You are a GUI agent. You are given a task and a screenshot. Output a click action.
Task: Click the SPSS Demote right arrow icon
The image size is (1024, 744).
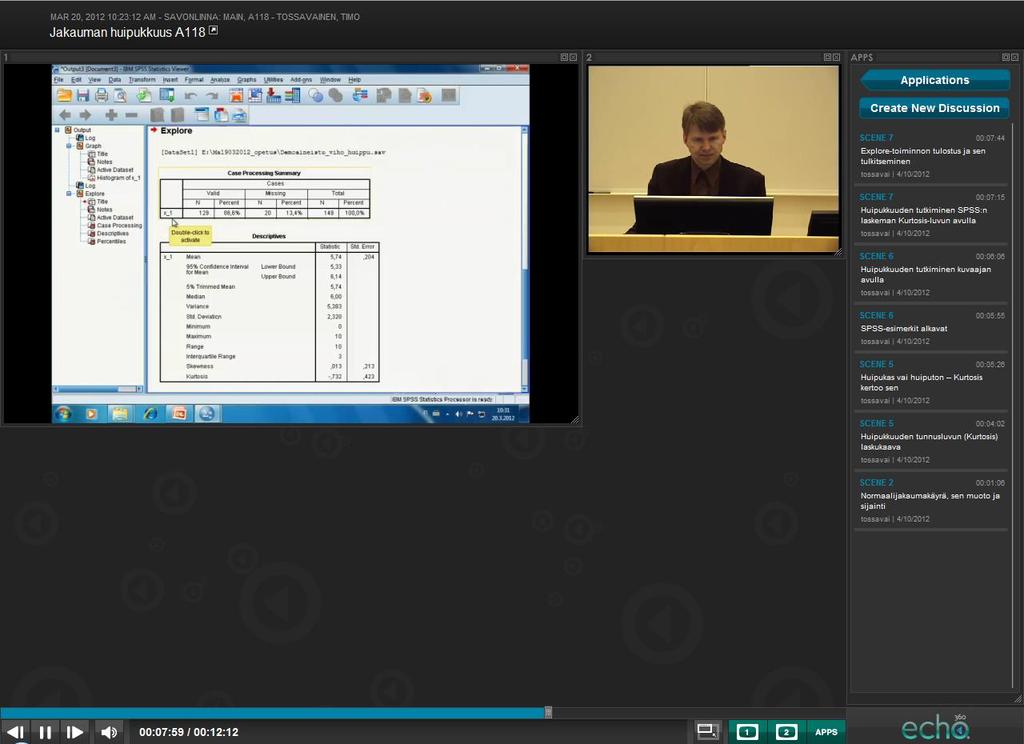[x=85, y=116]
